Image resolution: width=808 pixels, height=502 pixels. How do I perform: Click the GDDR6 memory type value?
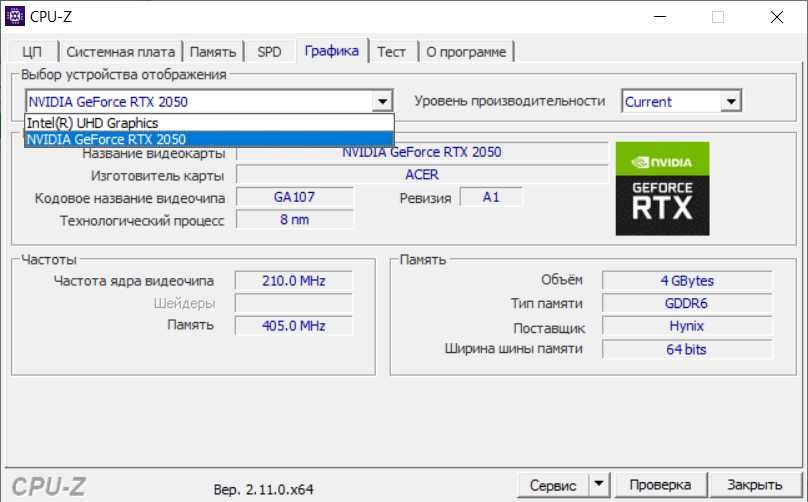(x=687, y=303)
